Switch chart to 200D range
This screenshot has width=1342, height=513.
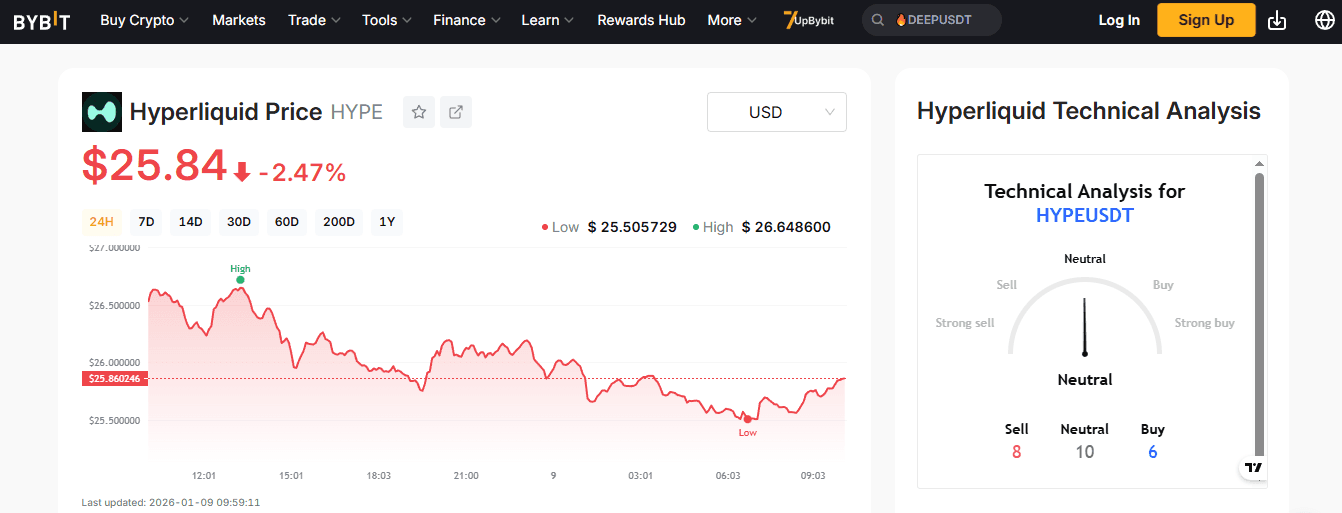click(339, 222)
